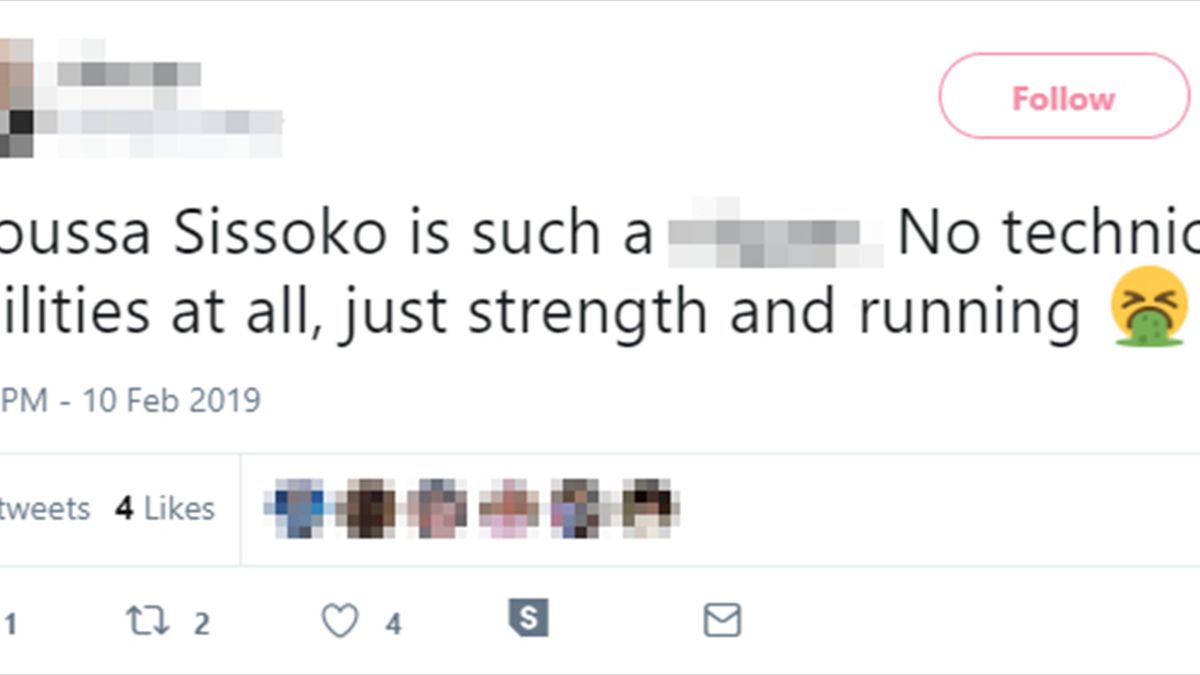Like the tweet with the heart icon
Screen dimensions: 1200x675
[x=340, y=622]
